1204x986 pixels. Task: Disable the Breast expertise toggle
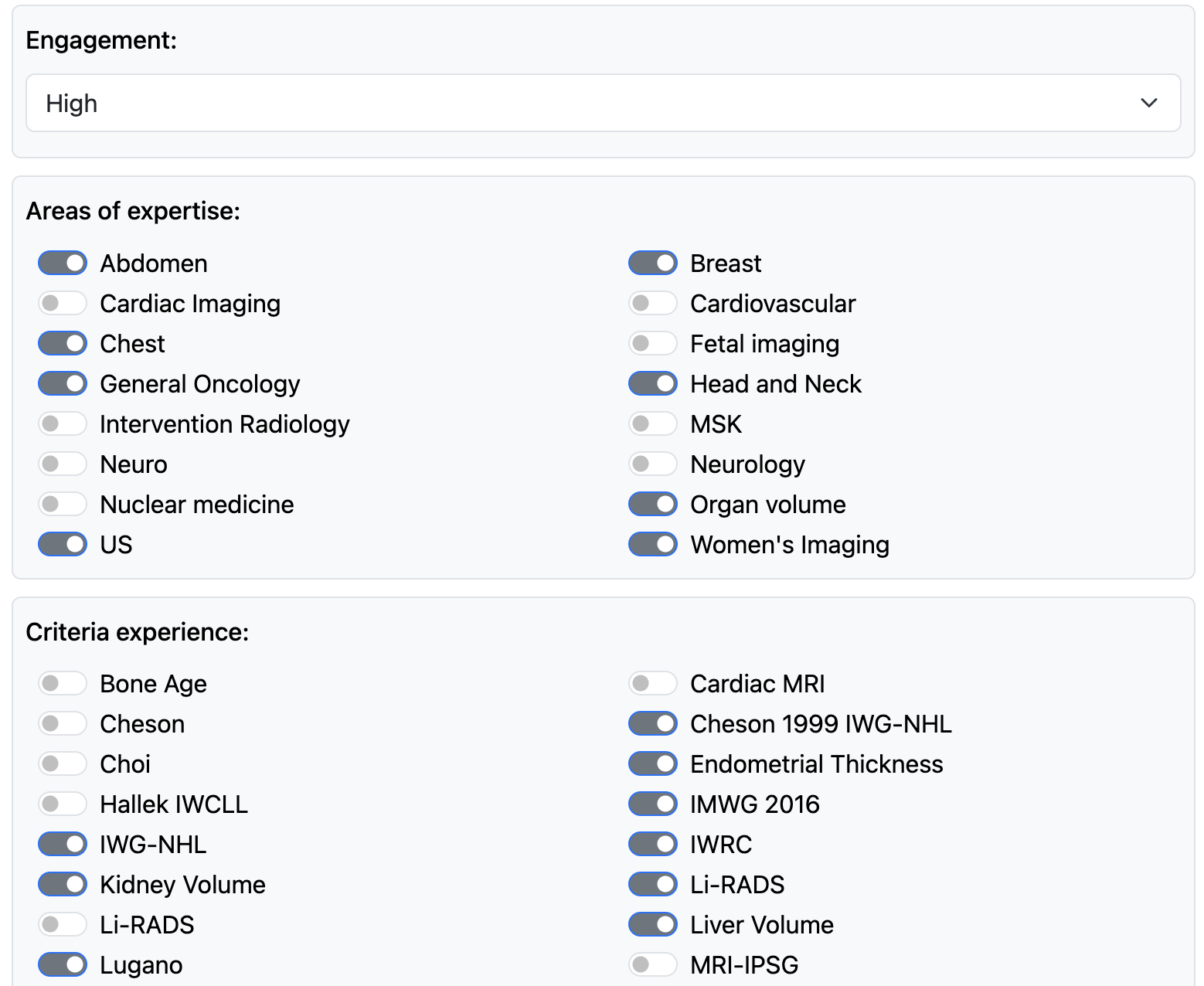653,263
